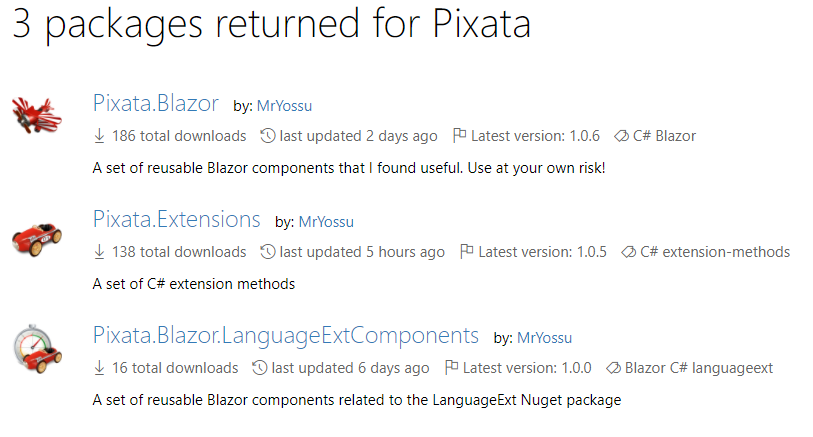
Task: Click the clock icon beside last updated 5 hours ago
Action: tap(268, 252)
